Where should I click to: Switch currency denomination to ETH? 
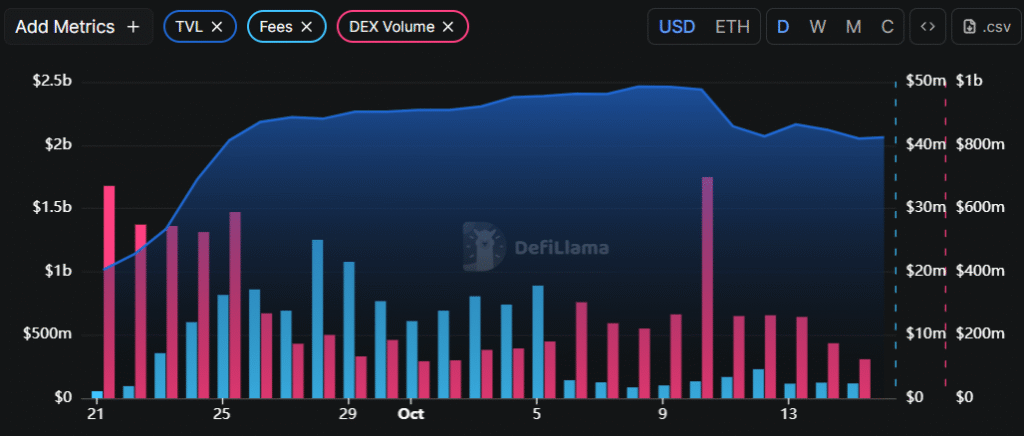(732, 27)
